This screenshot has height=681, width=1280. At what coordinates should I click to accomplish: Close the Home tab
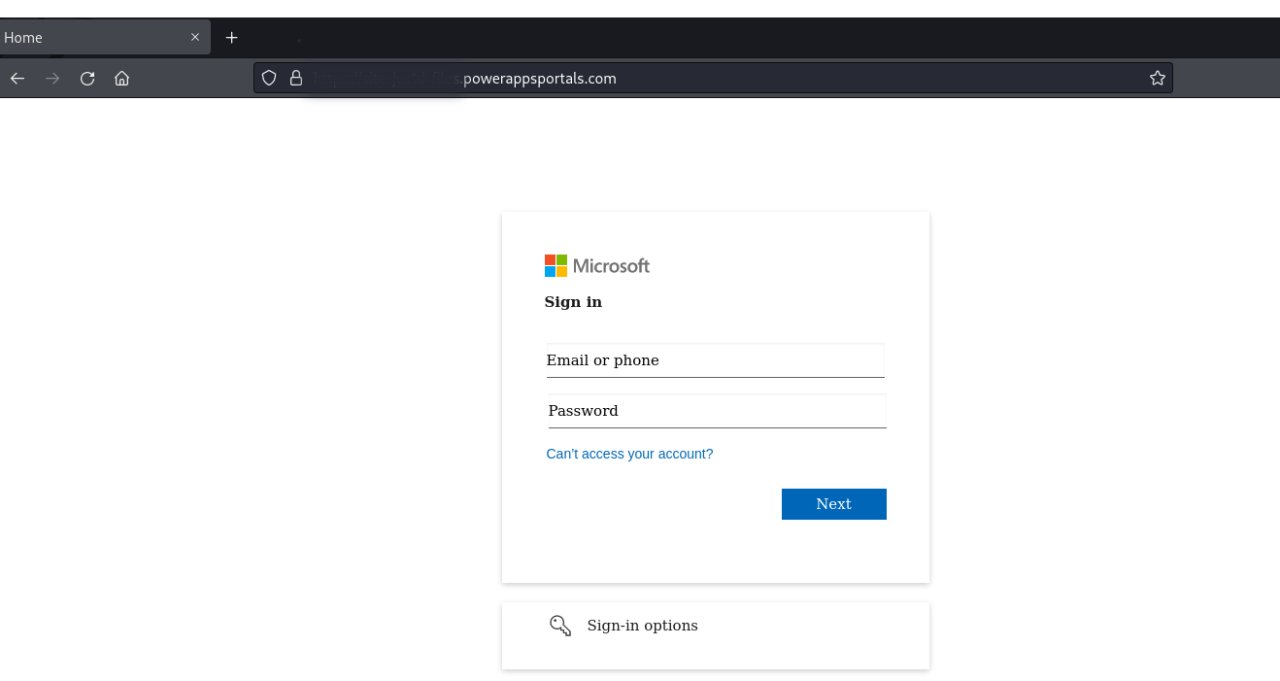click(x=195, y=37)
